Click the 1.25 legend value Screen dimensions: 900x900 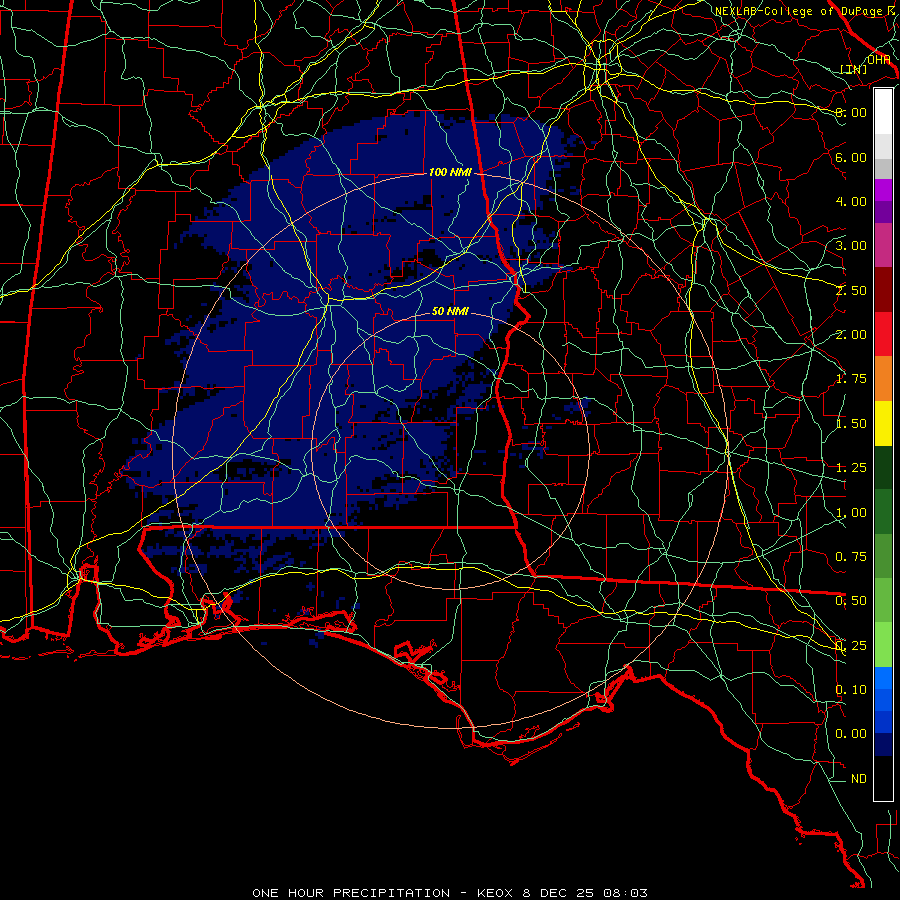(851, 468)
